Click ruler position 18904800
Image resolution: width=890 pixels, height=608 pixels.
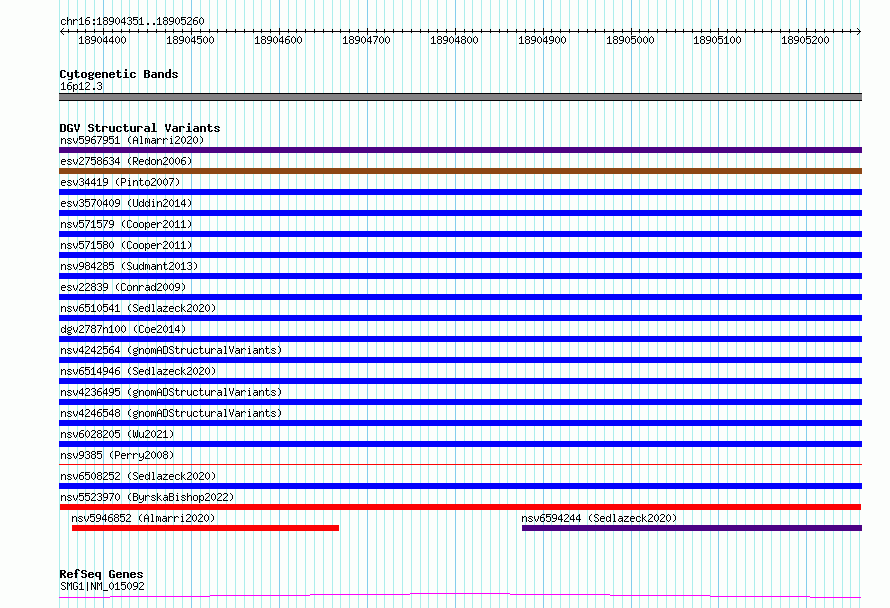[454, 40]
